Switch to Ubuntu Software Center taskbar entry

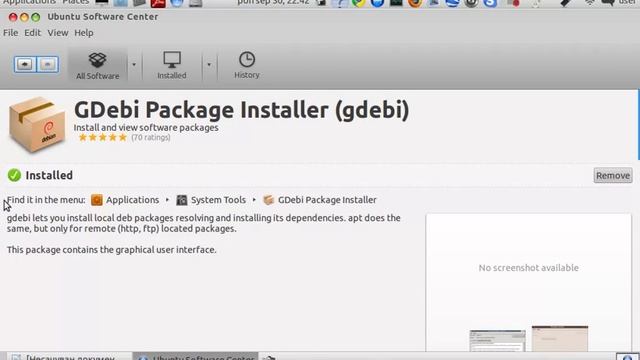tap(196, 356)
